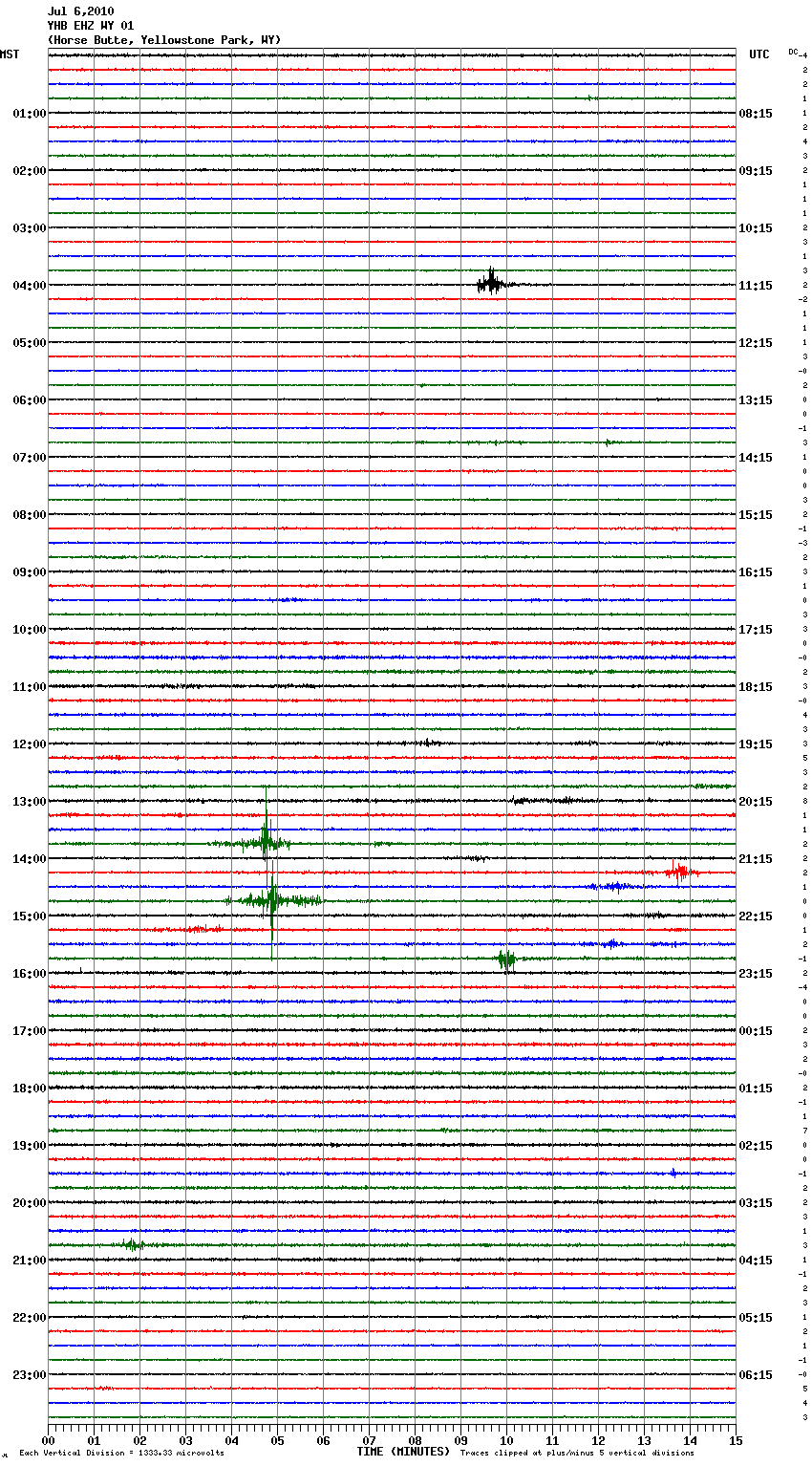Click the vertical division microvolts scale note
812x1466 pixels.
point(121,1453)
